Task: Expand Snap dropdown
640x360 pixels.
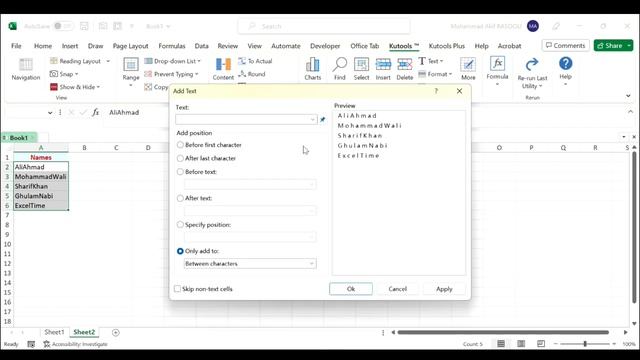Action: [76, 74]
